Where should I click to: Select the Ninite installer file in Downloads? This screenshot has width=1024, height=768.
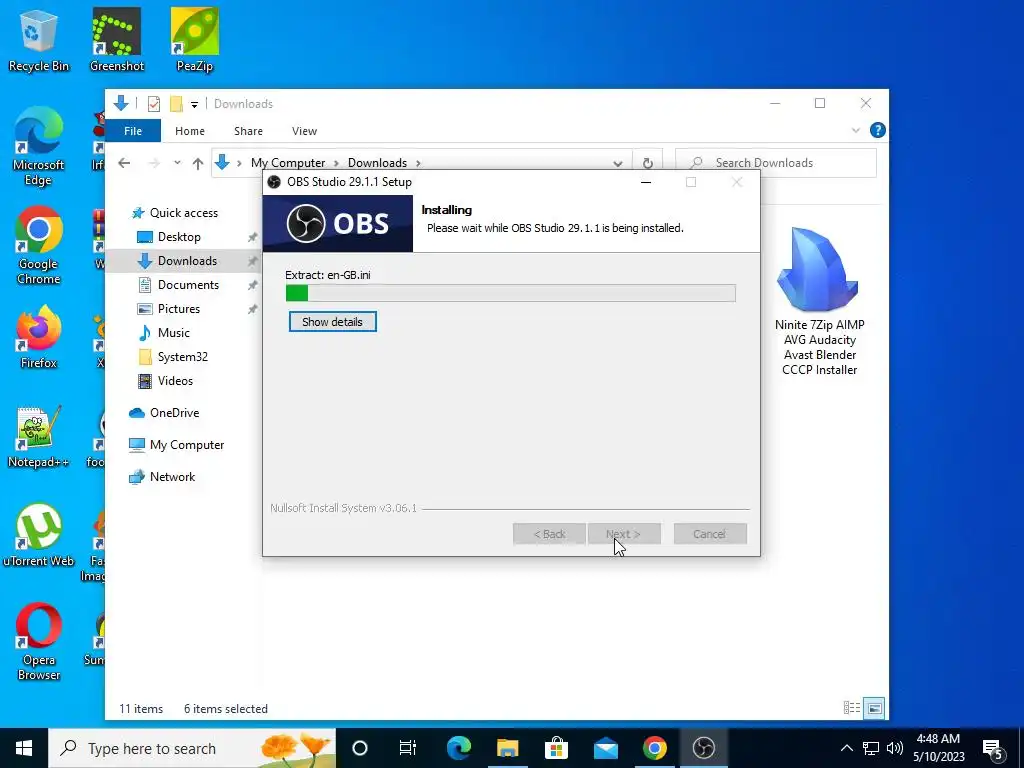click(x=819, y=302)
